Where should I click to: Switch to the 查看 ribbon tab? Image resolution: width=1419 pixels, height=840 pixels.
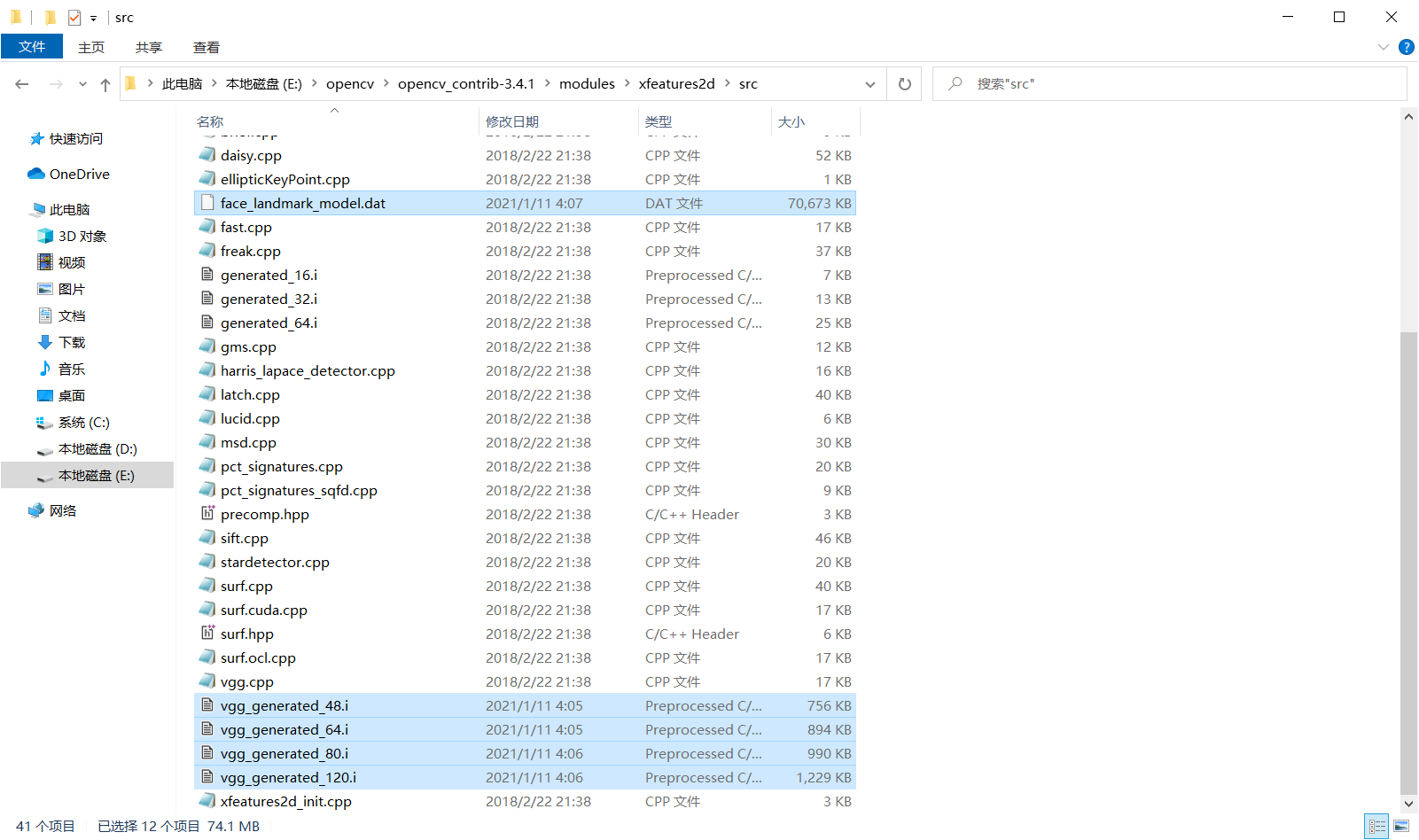pos(206,46)
